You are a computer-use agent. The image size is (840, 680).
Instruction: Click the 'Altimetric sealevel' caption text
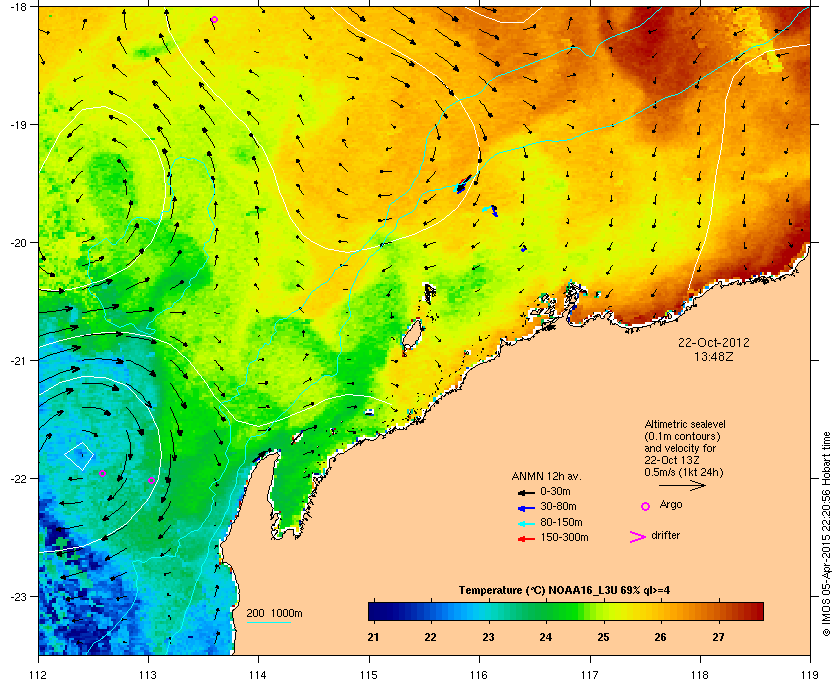[x=685, y=424]
